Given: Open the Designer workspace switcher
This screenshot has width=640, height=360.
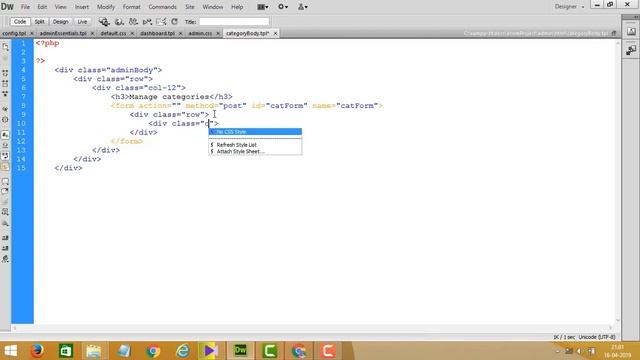Looking at the screenshot, I should (x=569, y=7).
